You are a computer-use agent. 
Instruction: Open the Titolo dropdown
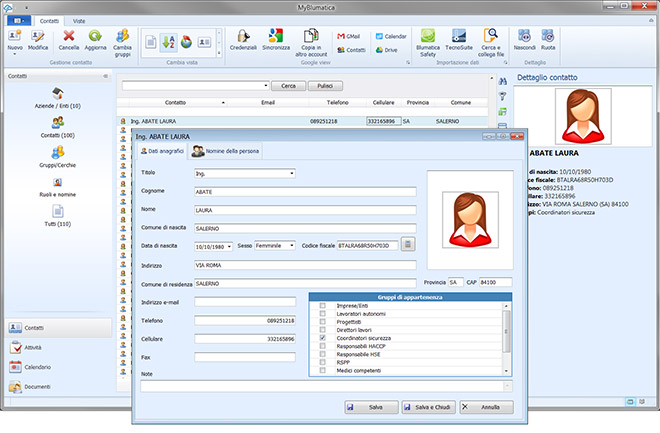tap(292, 173)
